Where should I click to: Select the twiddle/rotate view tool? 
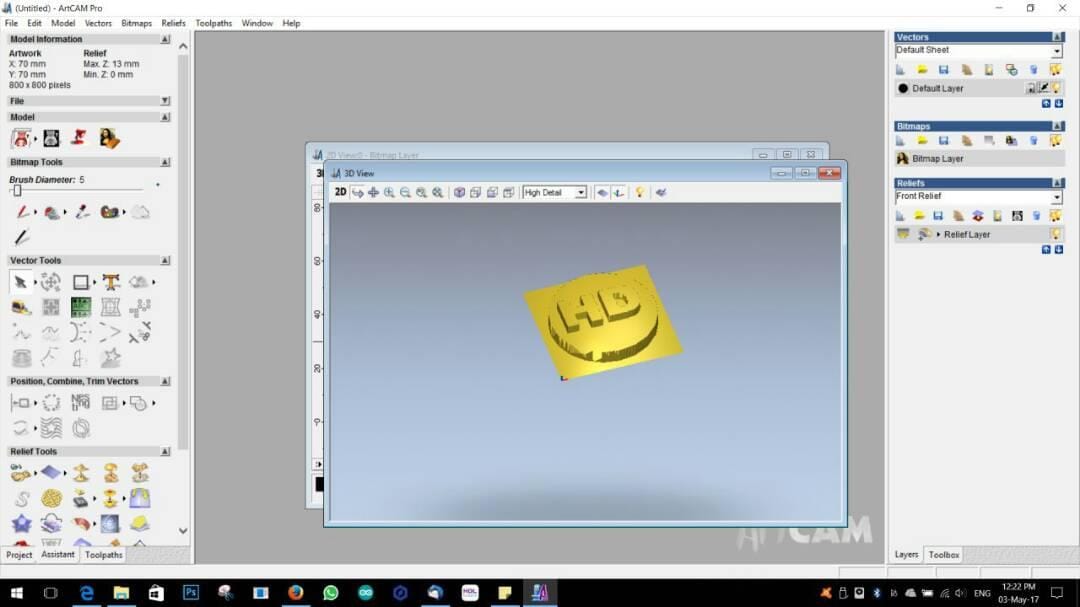point(357,193)
